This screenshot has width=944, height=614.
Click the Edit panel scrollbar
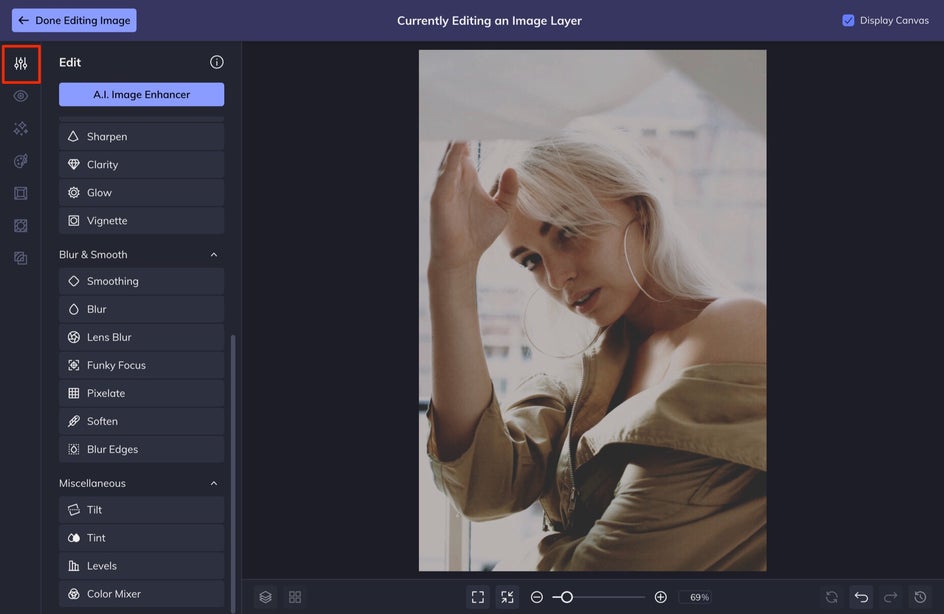pos(233,473)
